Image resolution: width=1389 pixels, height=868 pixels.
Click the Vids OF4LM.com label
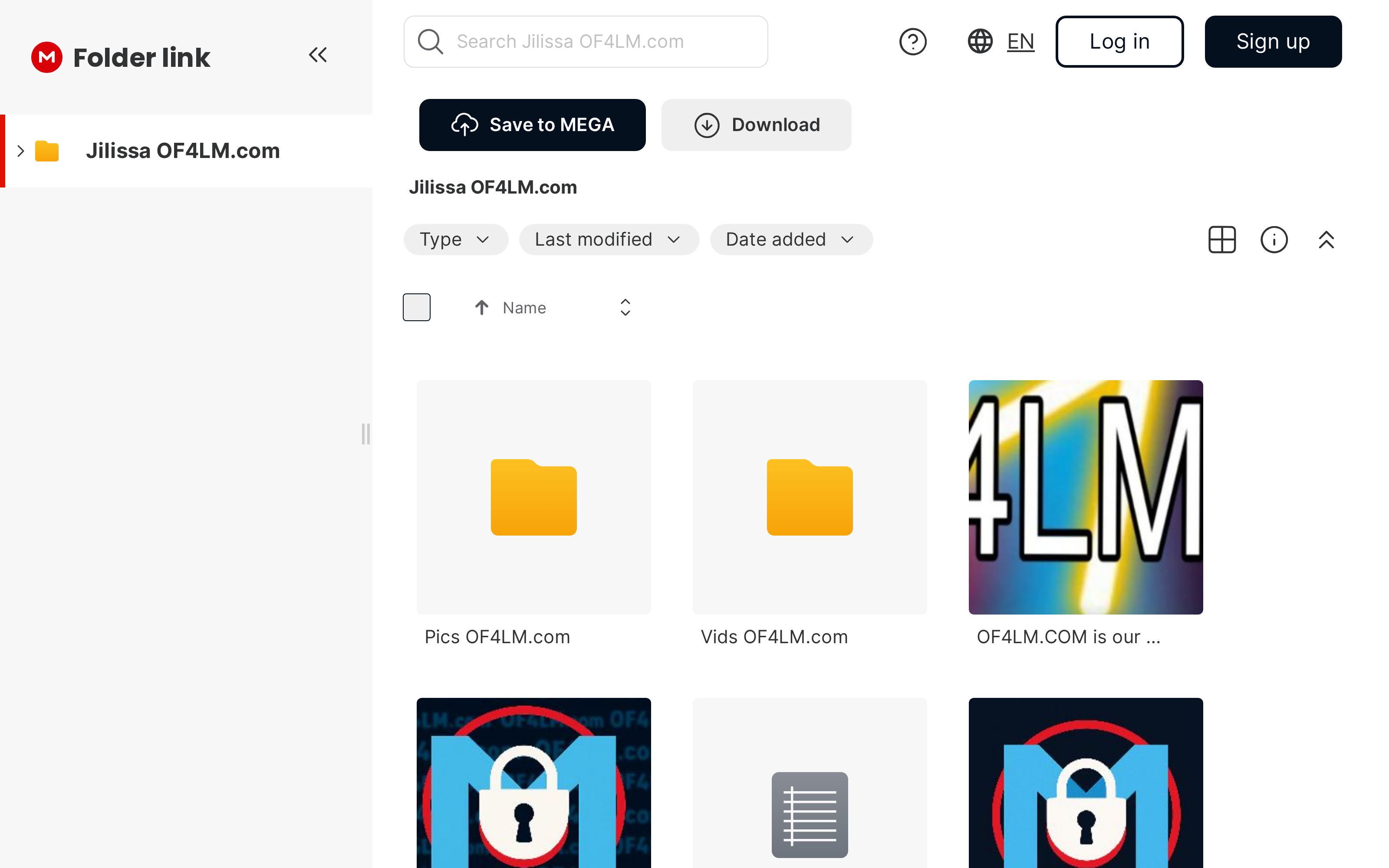tap(774, 637)
